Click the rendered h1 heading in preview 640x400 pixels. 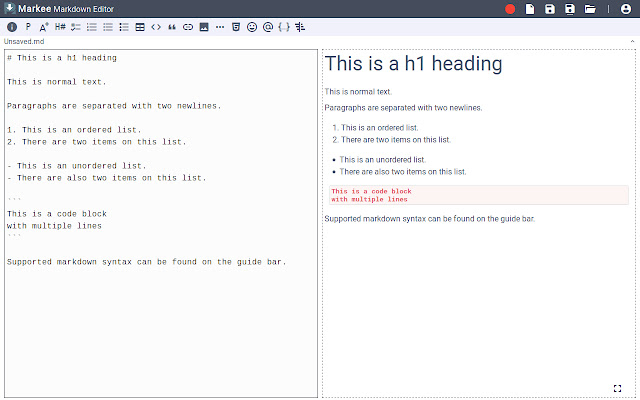(x=413, y=64)
